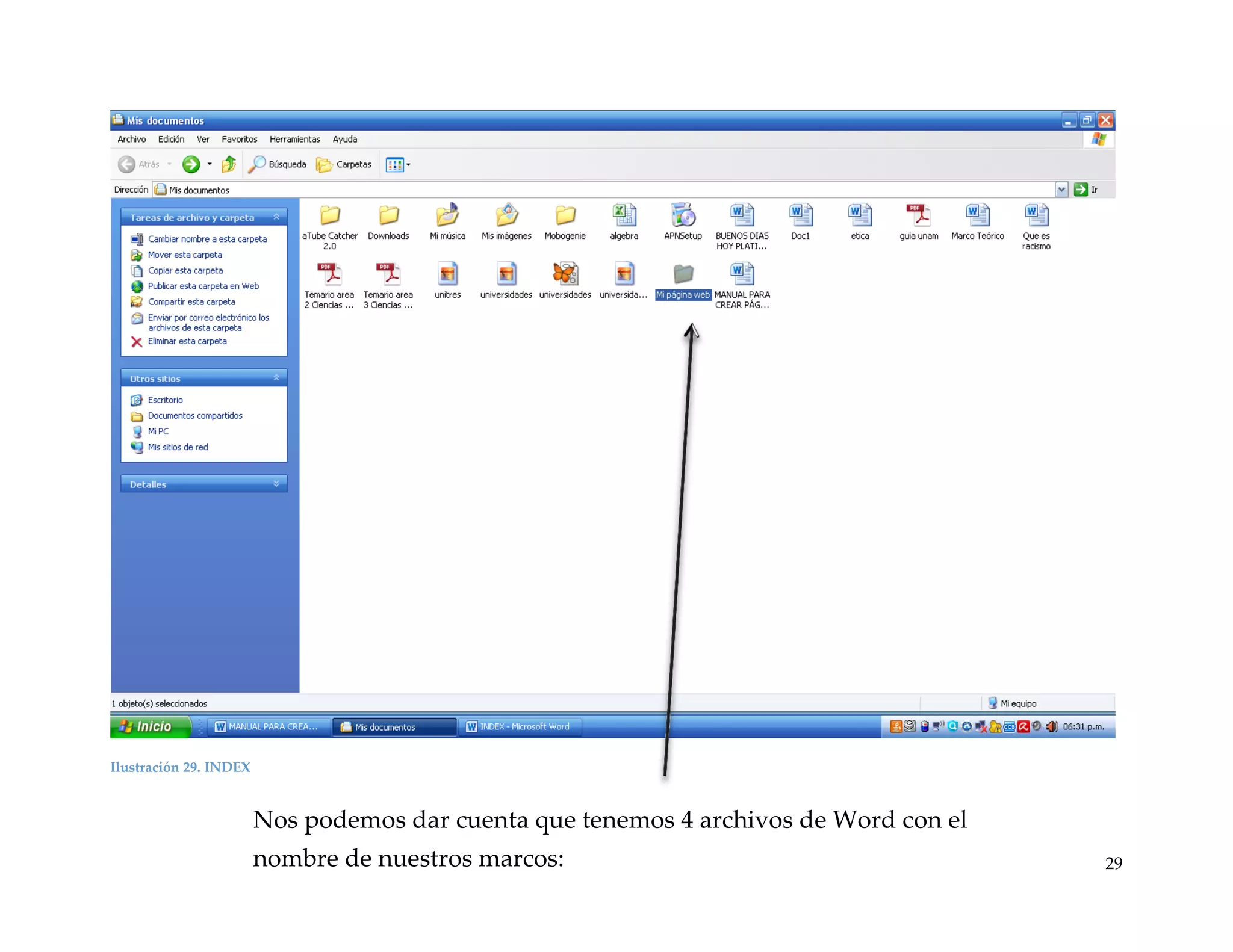Screen dimensions: 1233x952
Task: Click the Up folder toolbar icon
Action: click(229, 164)
